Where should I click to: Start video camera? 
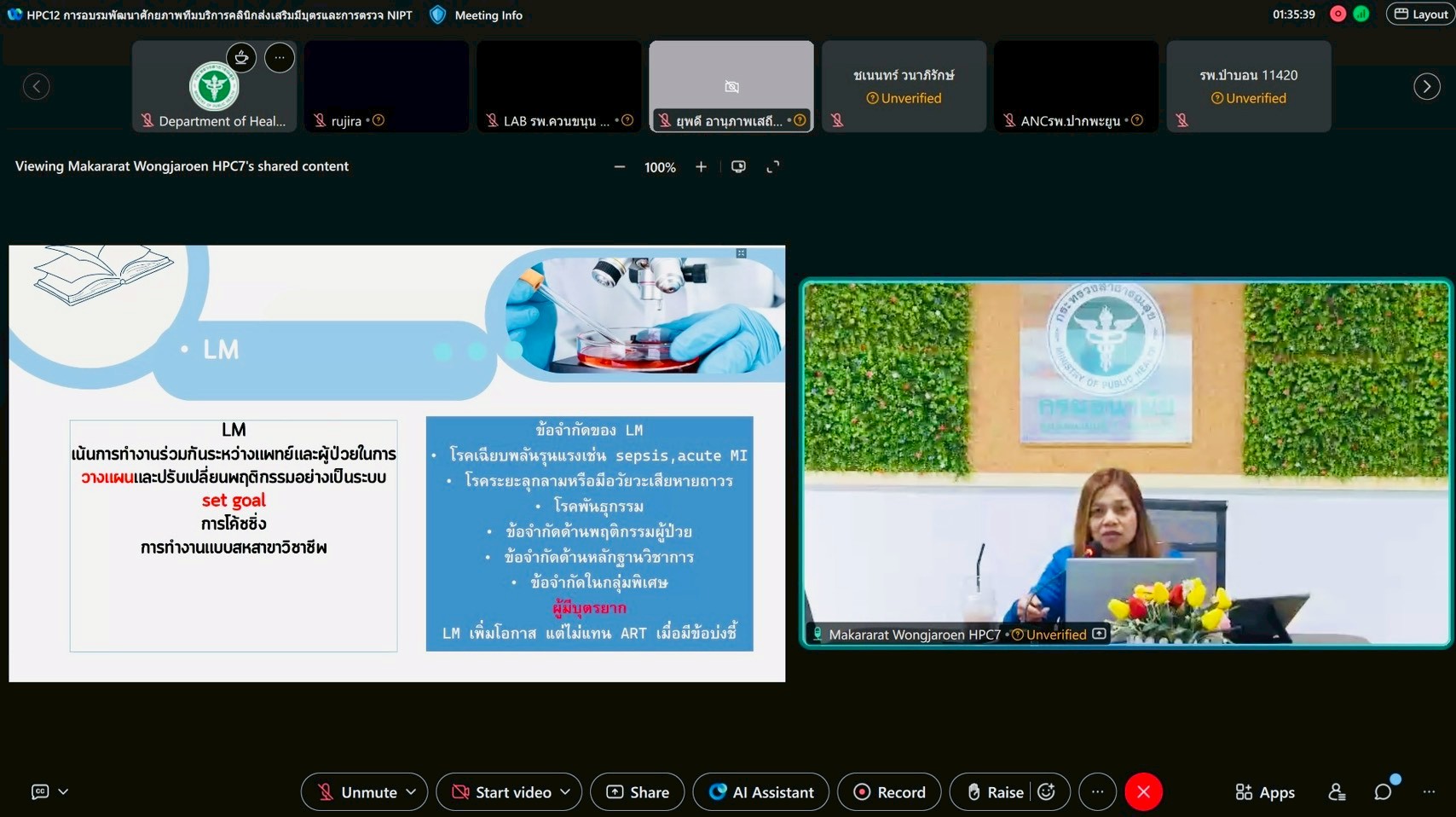(x=501, y=792)
